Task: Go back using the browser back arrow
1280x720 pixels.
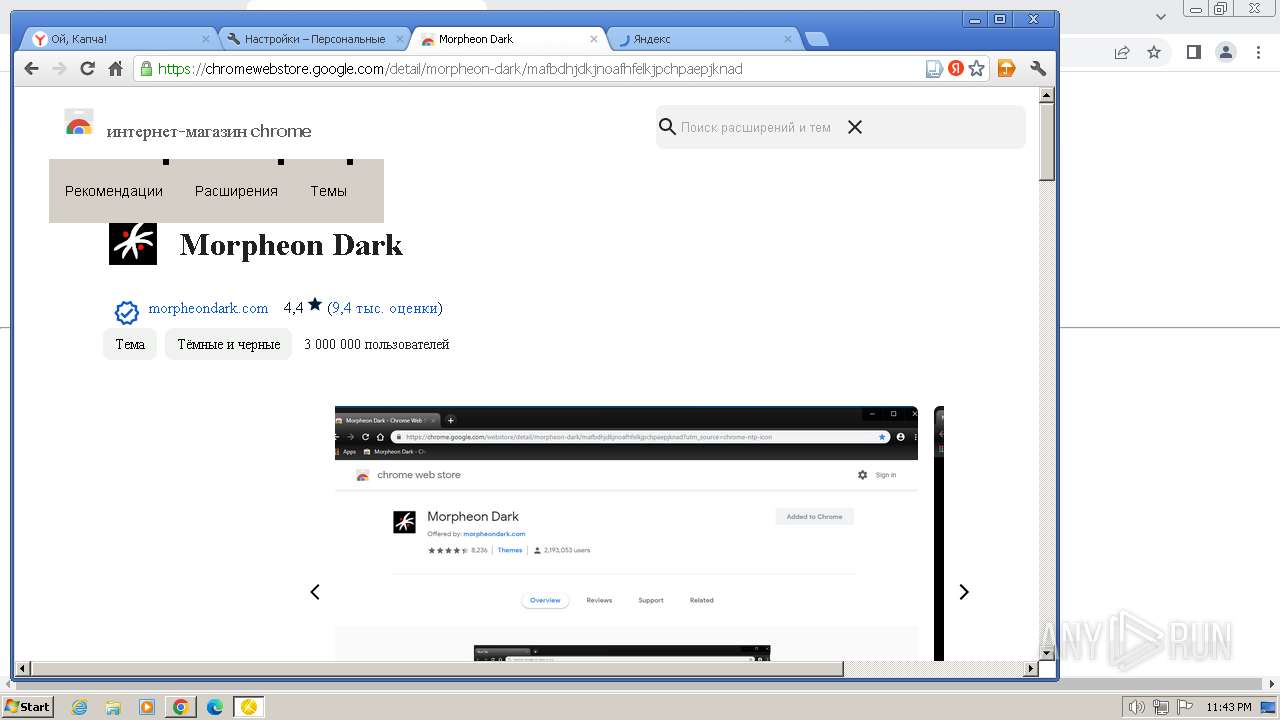Action: (31, 69)
